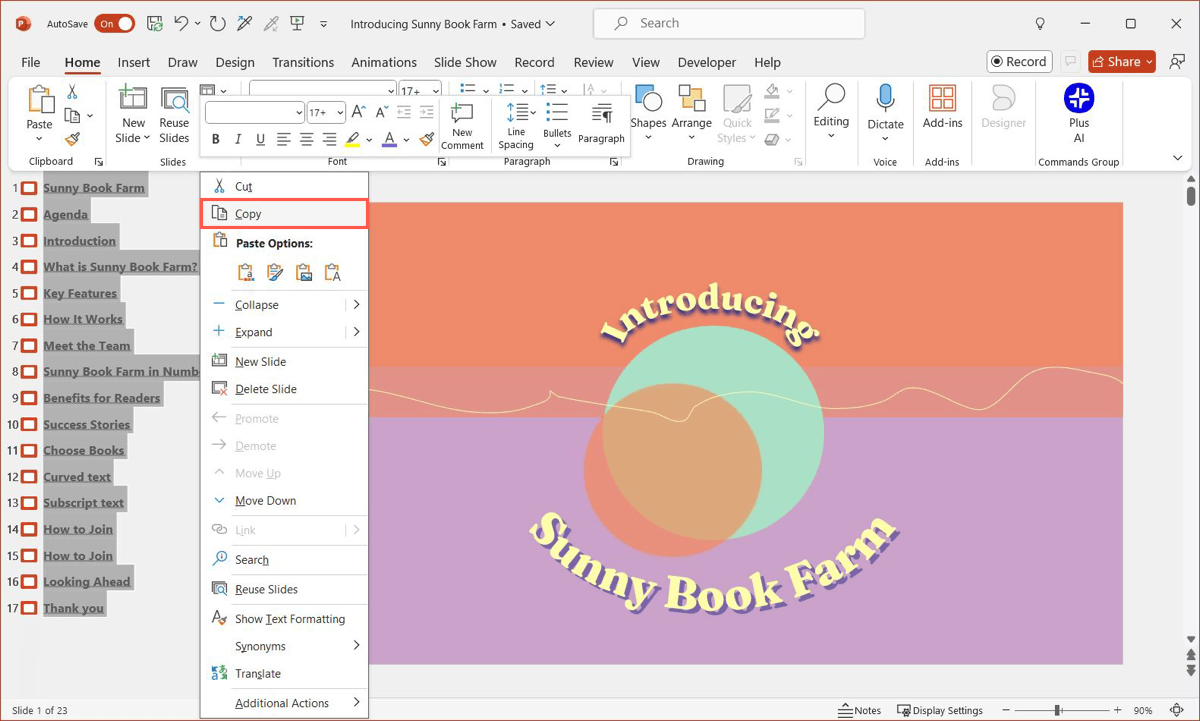The width and height of the screenshot is (1200, 721).
Task: Choose Delete Slide from context menu
Action: pos(285,389)
